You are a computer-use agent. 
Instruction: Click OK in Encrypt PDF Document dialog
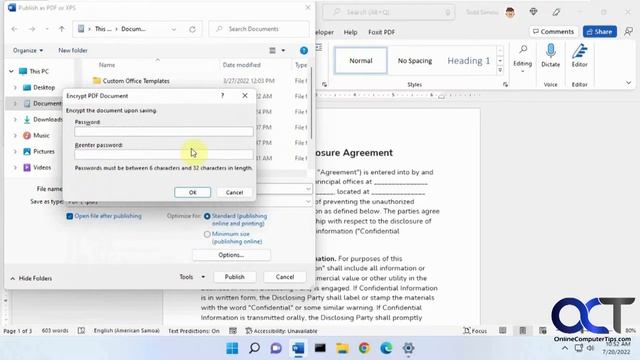[x=192, y=192]
